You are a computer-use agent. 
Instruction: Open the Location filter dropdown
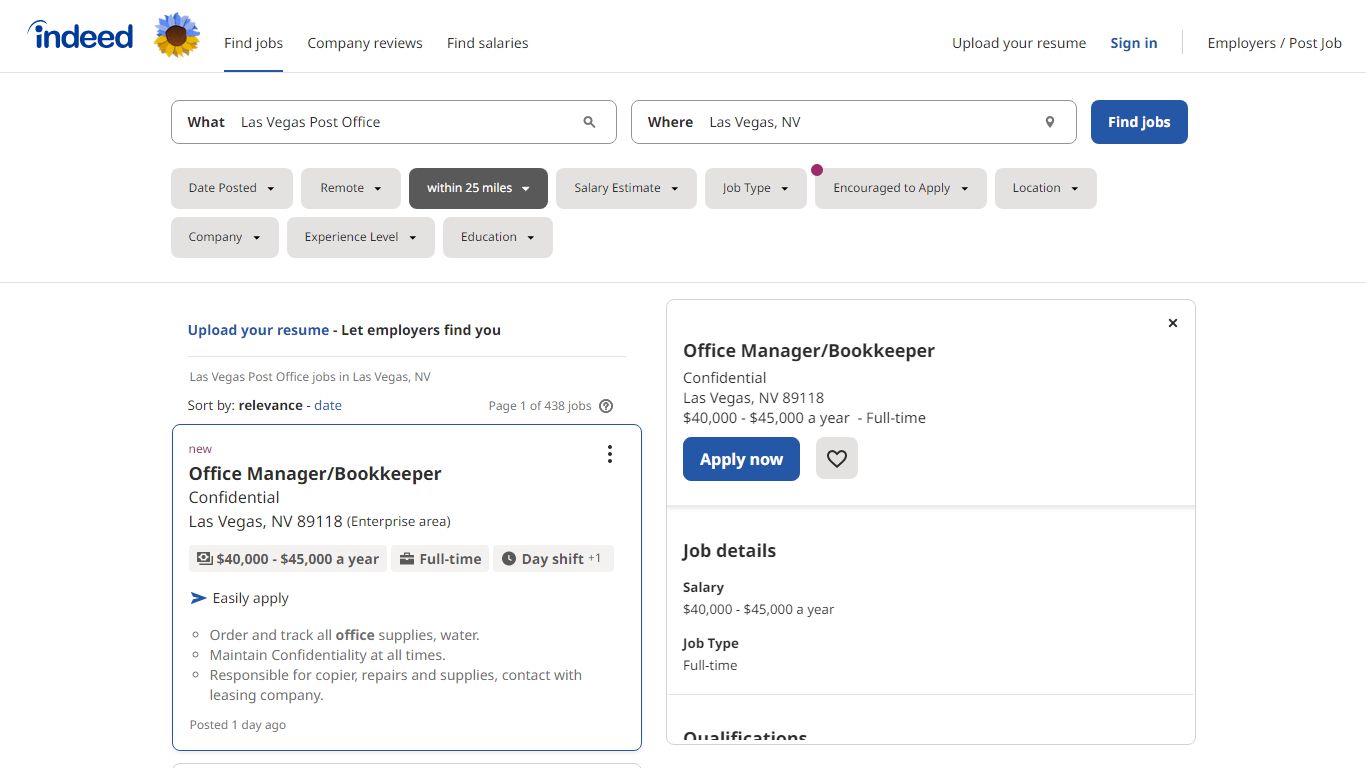pyautogui.click(x=1046, y=188)
